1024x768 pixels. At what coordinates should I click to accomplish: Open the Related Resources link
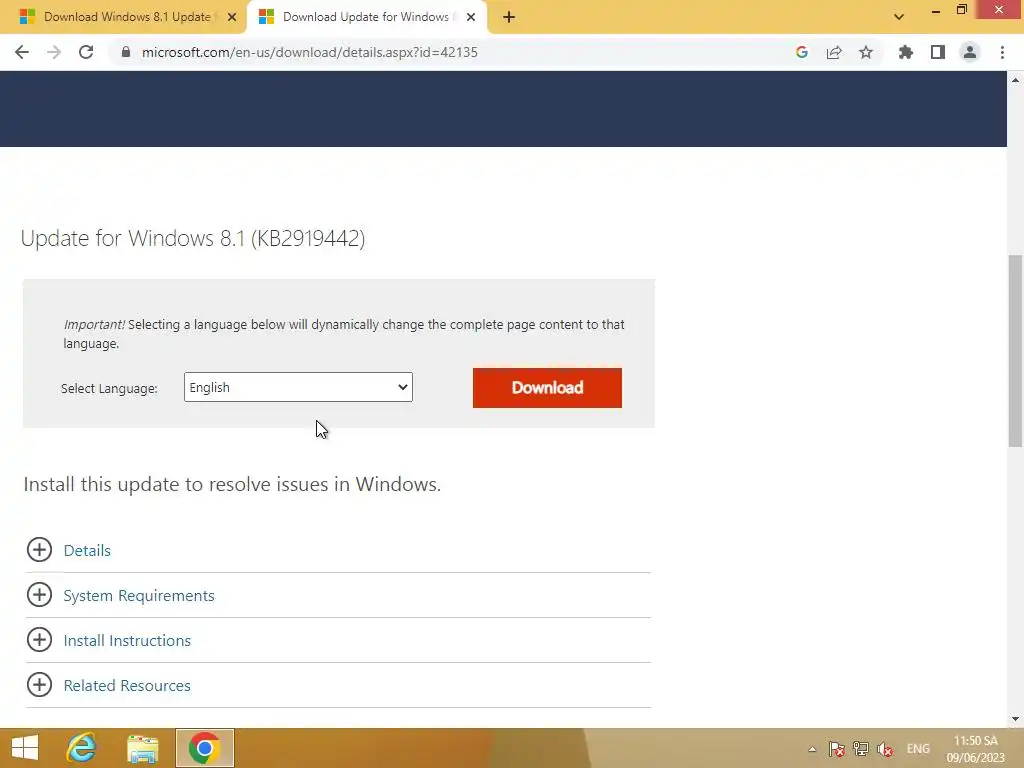(127, 686)
